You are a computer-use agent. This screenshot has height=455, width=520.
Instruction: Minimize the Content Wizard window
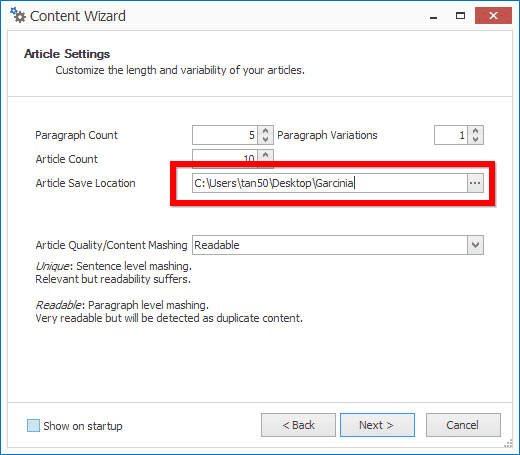tap(433, 16)
